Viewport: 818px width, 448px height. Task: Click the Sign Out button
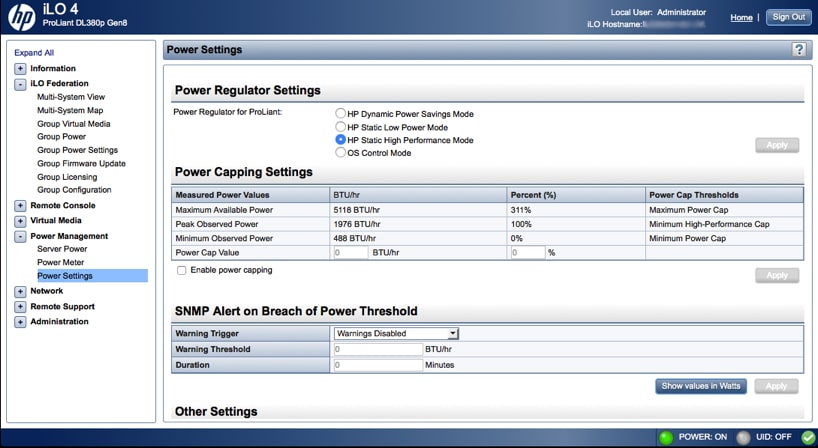coord(789,17)
